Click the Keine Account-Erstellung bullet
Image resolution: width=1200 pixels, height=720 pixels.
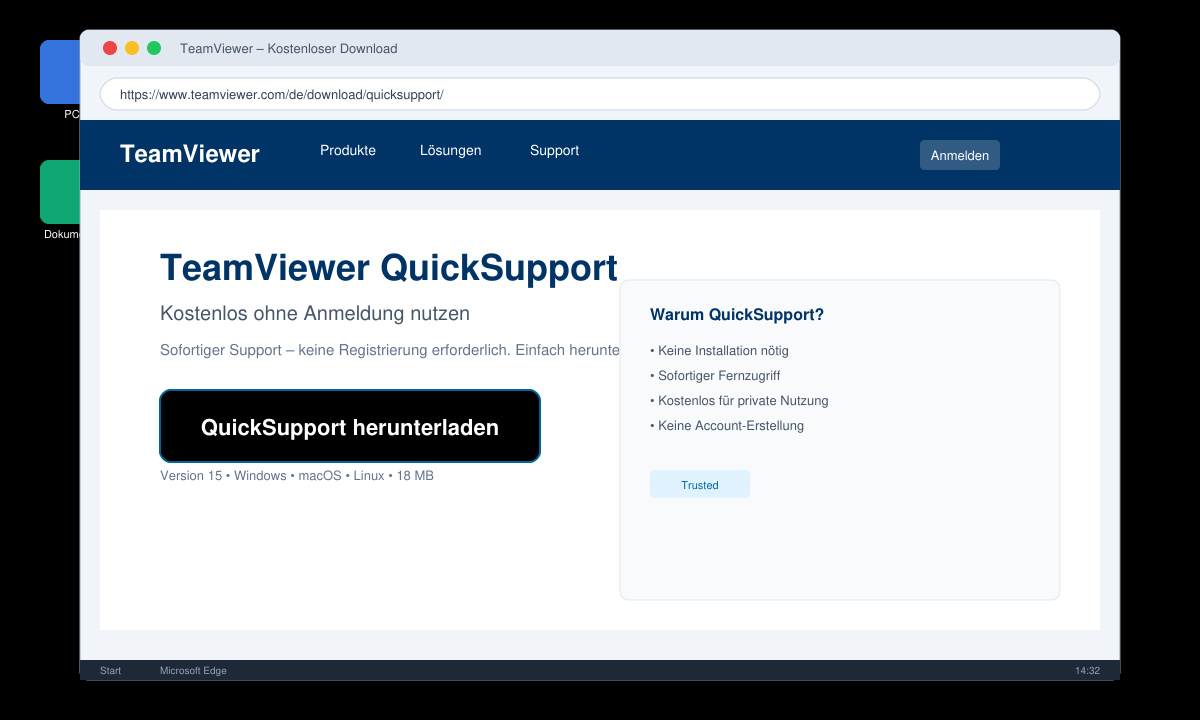click(727, 426)
